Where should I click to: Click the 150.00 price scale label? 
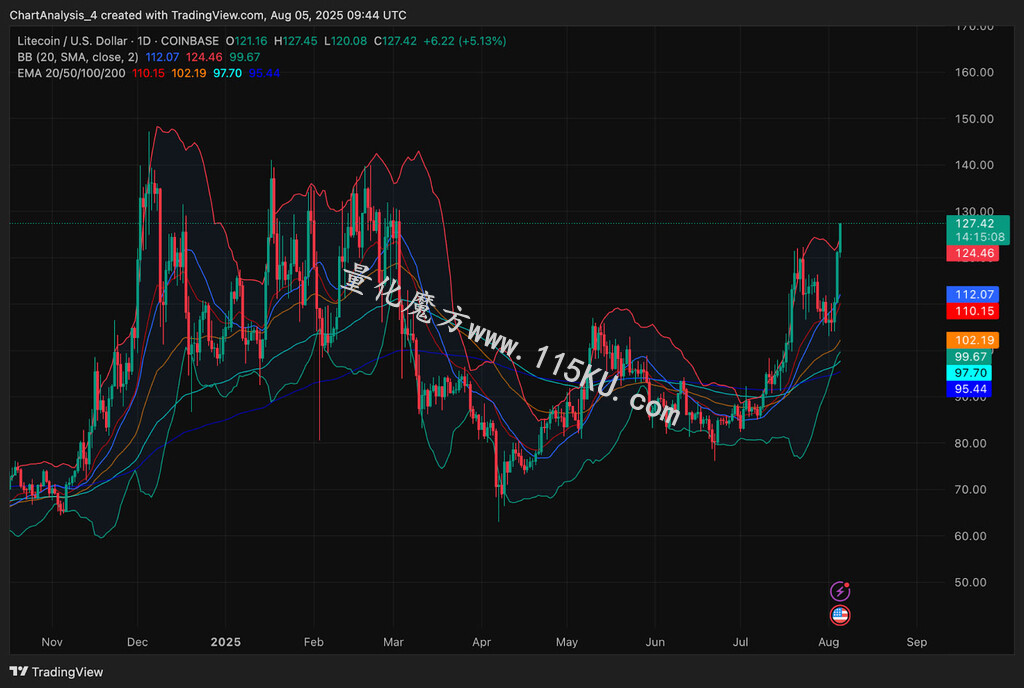click(x=974, y=119)
